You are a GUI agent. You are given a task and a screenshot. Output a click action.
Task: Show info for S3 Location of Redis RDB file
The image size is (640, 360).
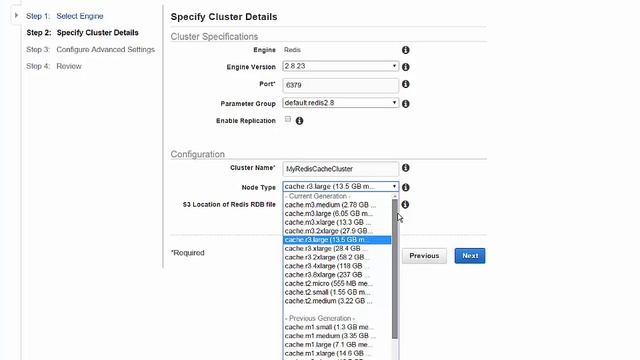tap(405, 204)
